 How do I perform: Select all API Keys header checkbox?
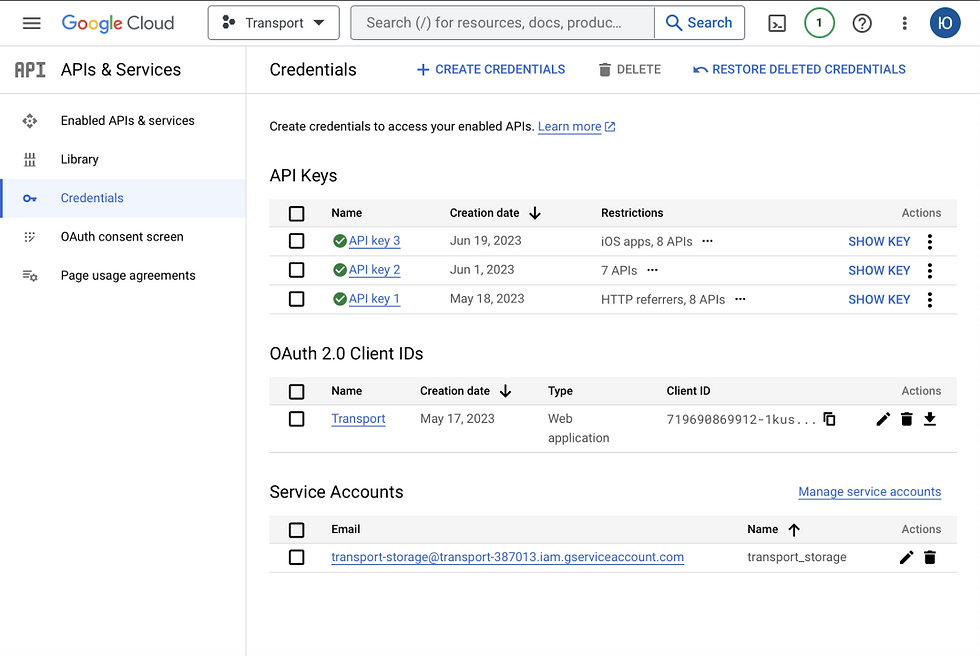[x=296, y=214]
